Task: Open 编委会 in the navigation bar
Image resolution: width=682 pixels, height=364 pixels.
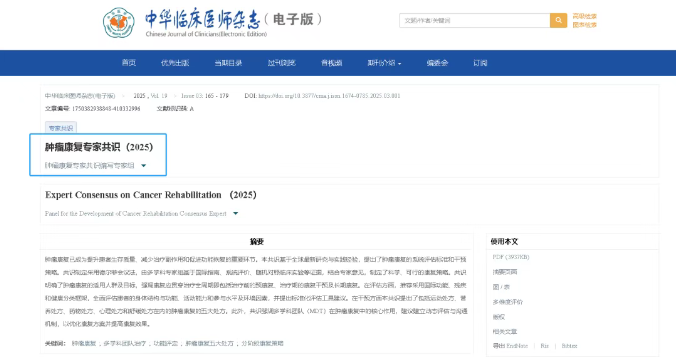Action: click(x=437, y=63)
